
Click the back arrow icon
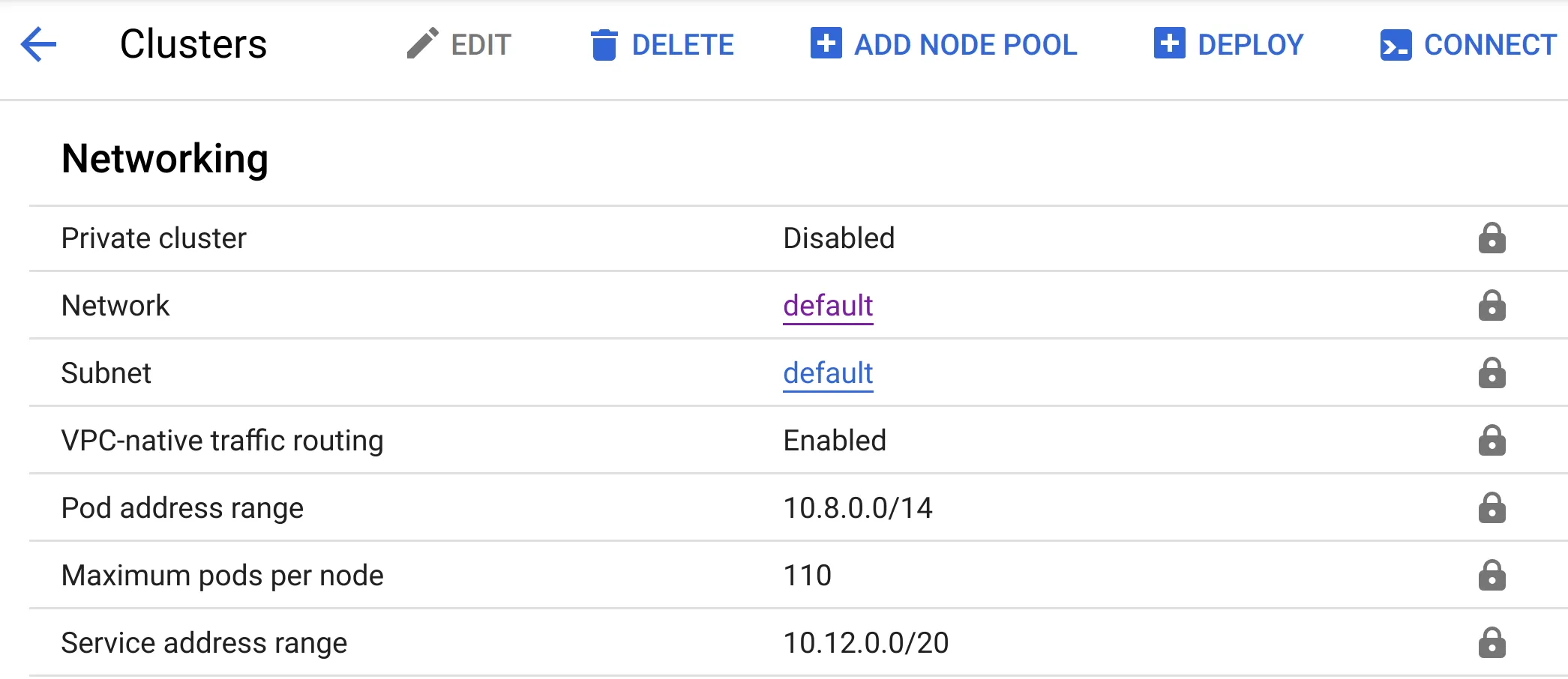(39, 44)
